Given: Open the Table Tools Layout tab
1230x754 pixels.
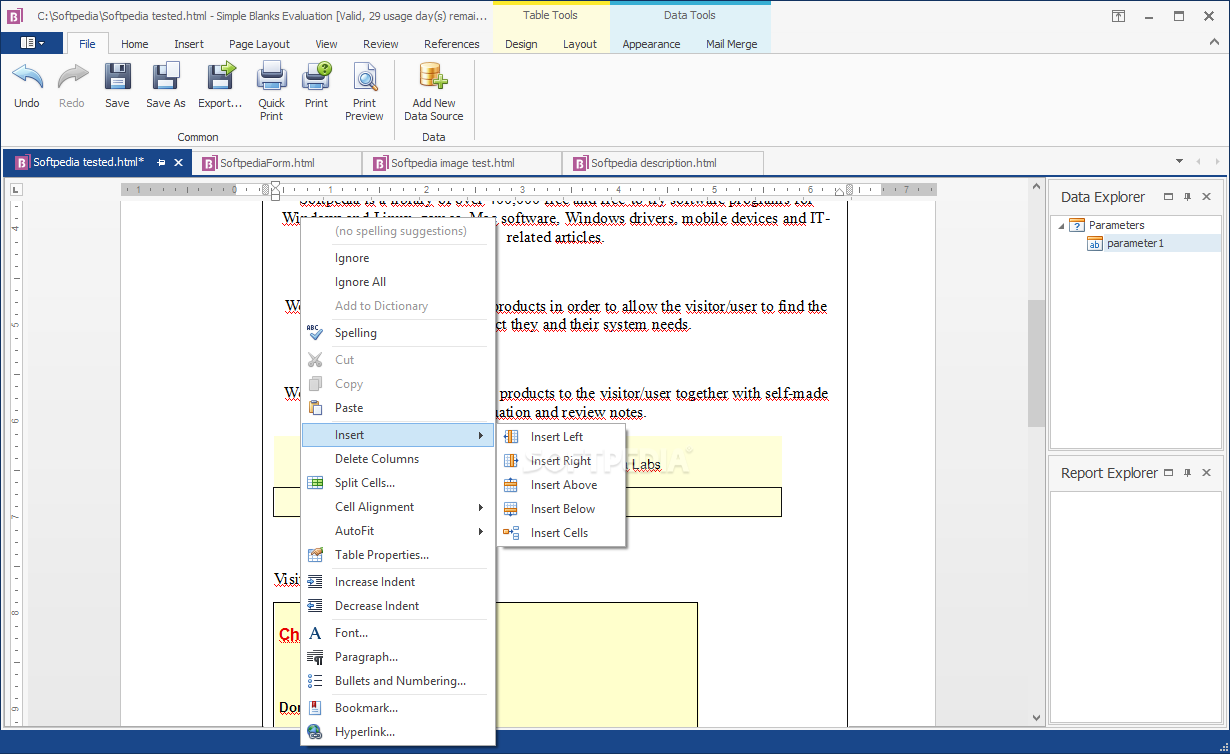Looking at the screenshot, I should [x=580, y=44].
